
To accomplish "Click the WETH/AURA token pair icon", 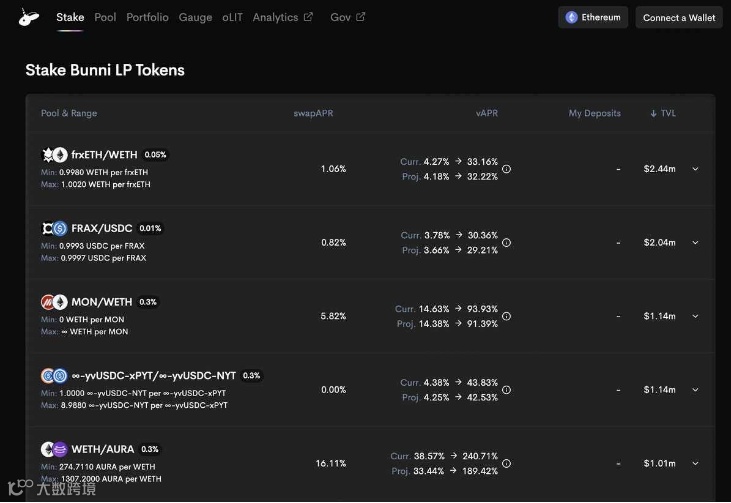I will [53, 449].
